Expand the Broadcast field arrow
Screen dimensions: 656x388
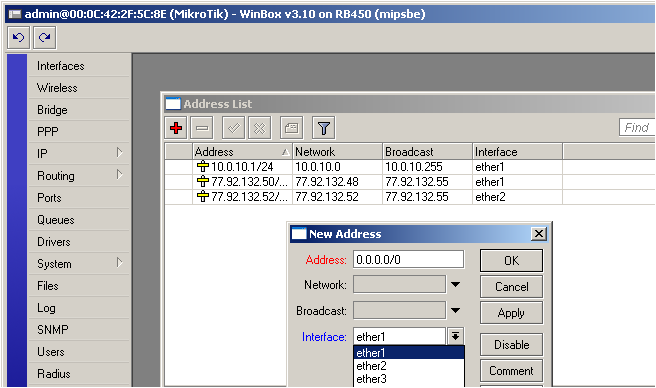456,311
